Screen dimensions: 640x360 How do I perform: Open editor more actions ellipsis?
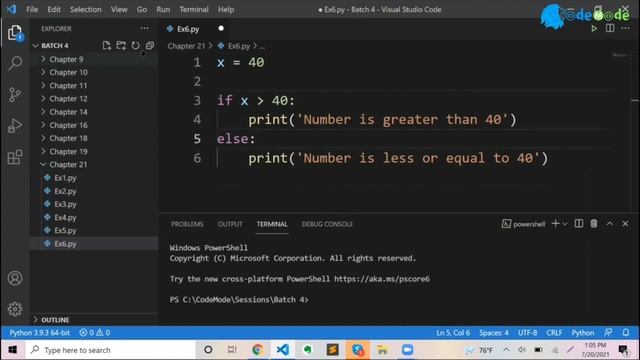coord(625,28)
